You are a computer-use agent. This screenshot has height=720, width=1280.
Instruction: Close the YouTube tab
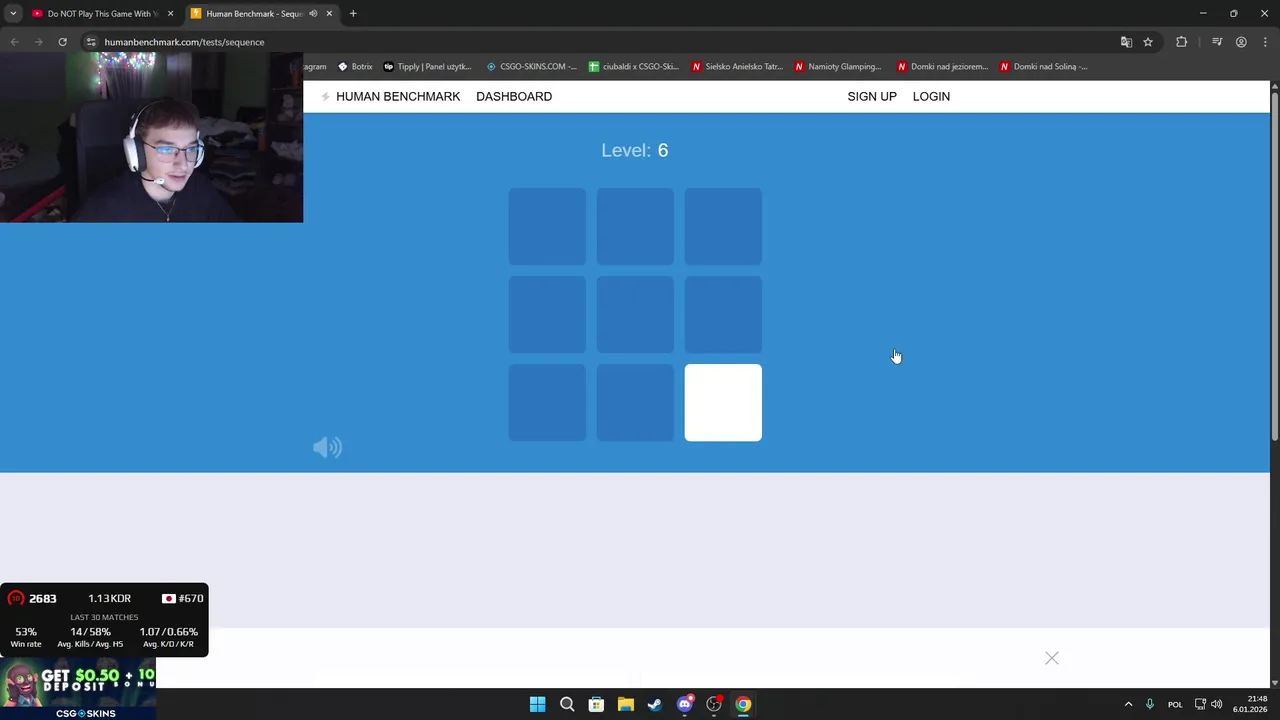click(x=170, y=14)
